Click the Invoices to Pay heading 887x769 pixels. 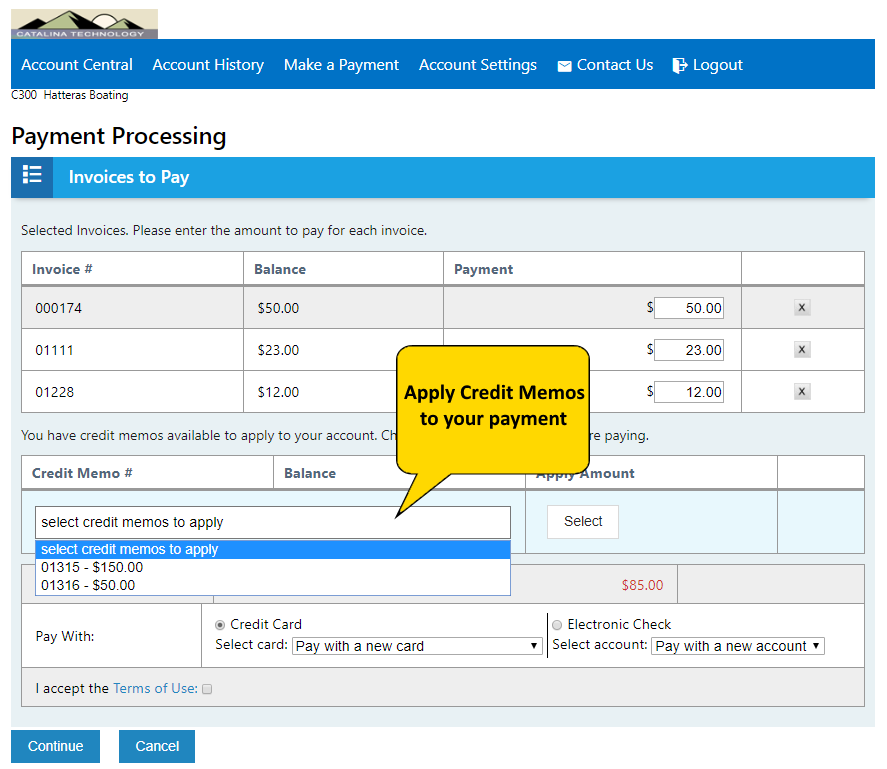click(129, 177)
